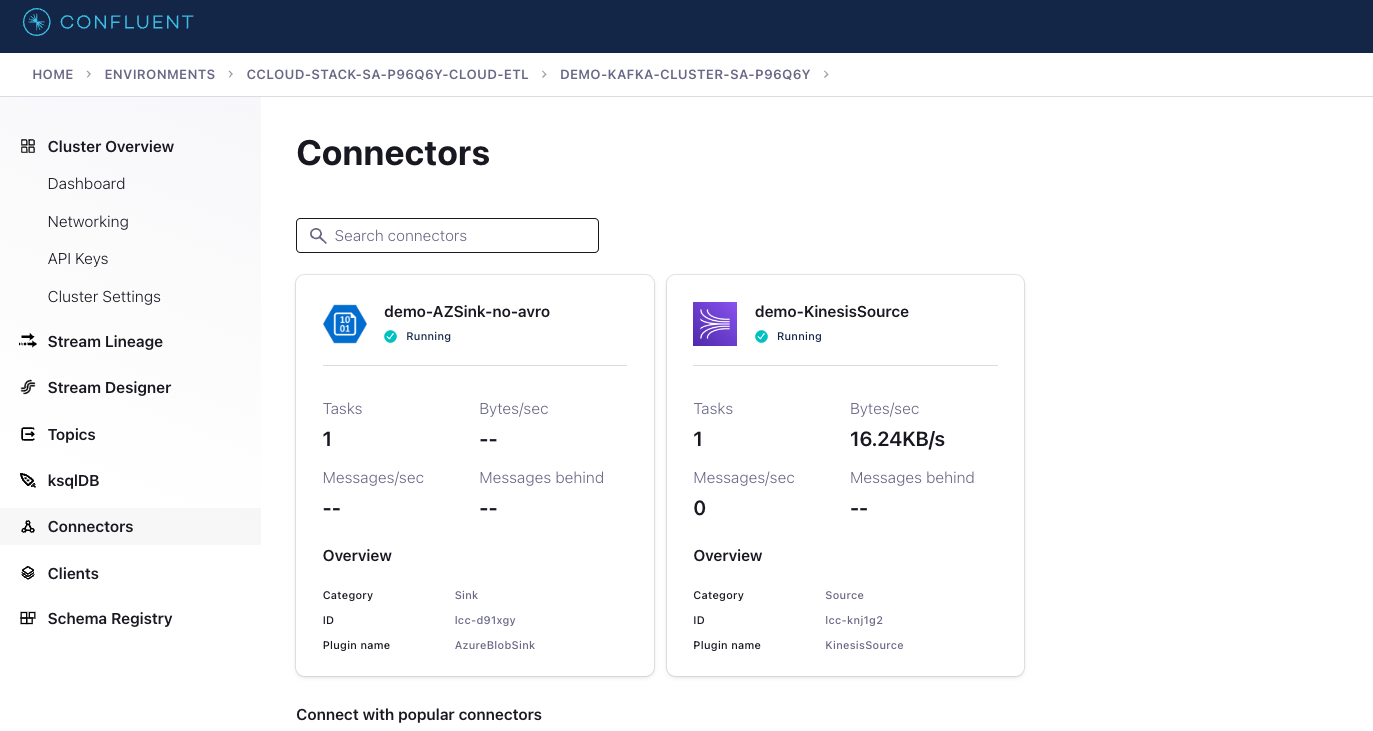Open demo-KinesisSource connector details
Viewport: 1373px width, 731px height.
coord(831,312)
